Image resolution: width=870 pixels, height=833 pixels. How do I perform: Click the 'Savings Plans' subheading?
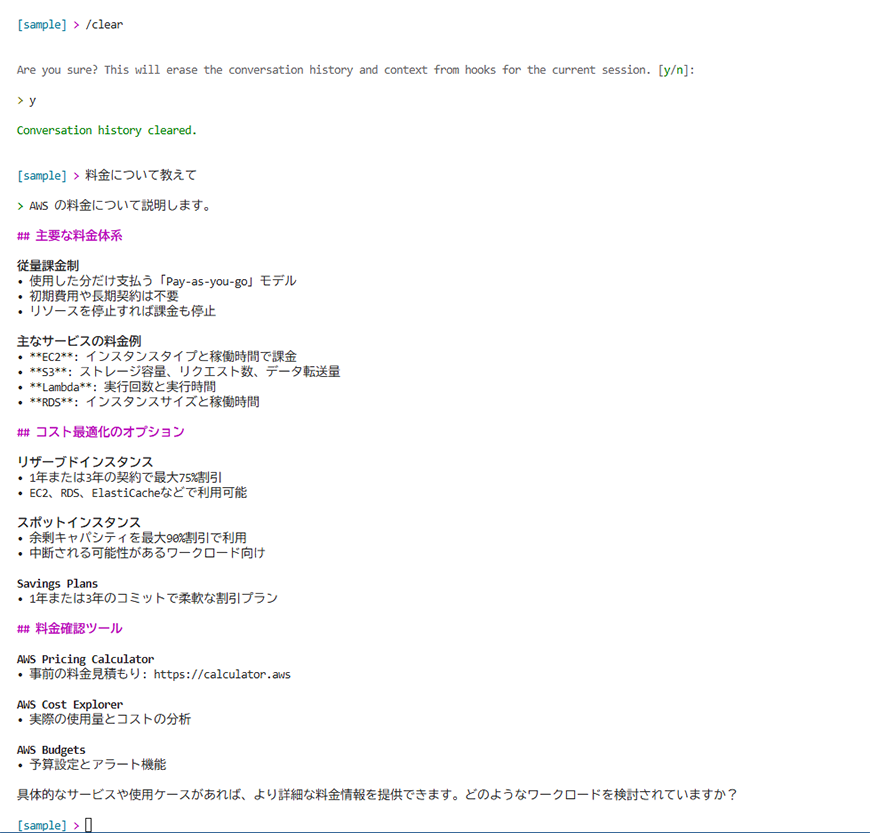tap(57, 583)
